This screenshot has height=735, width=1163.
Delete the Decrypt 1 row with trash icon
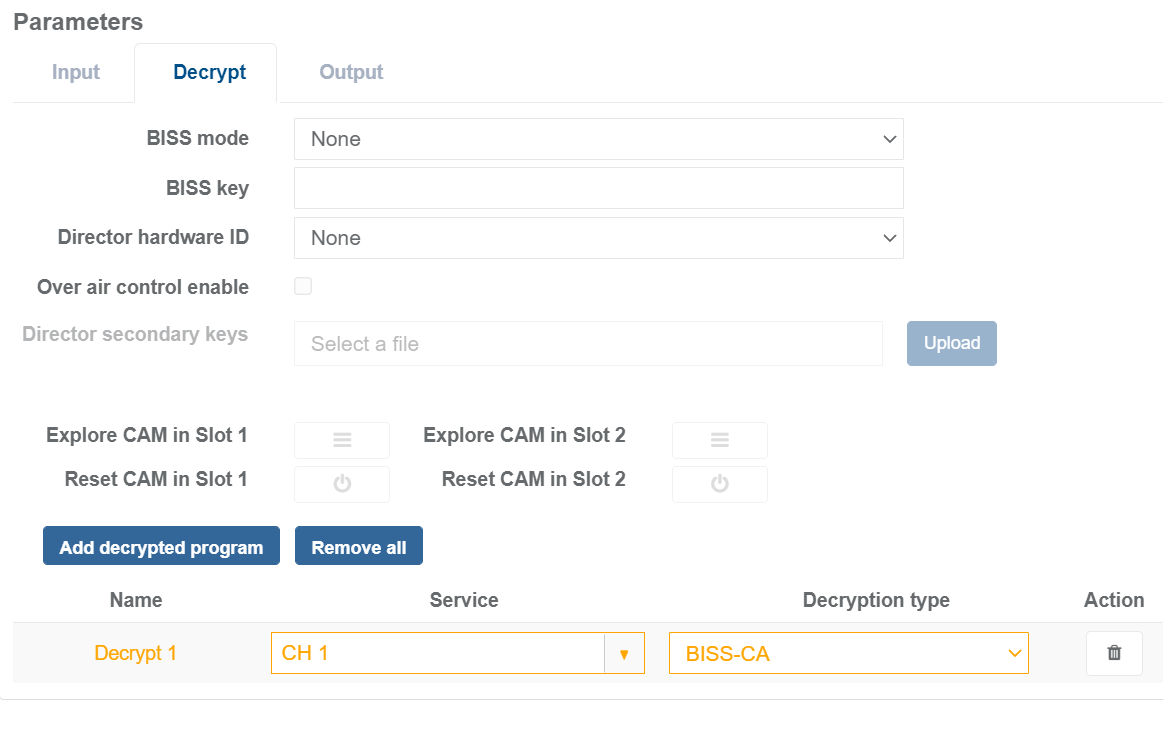click(x=1113, y=653)
